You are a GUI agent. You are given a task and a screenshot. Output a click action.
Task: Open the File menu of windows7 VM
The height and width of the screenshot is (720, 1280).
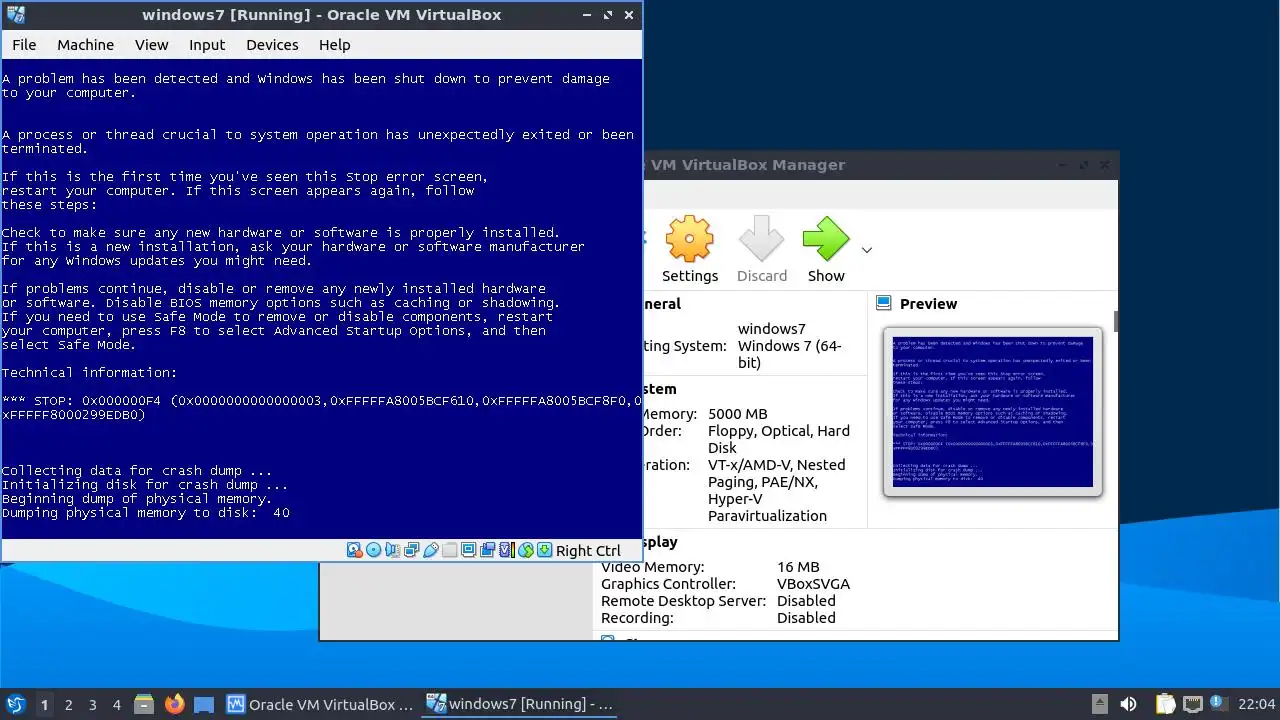(x=24, y=44)
